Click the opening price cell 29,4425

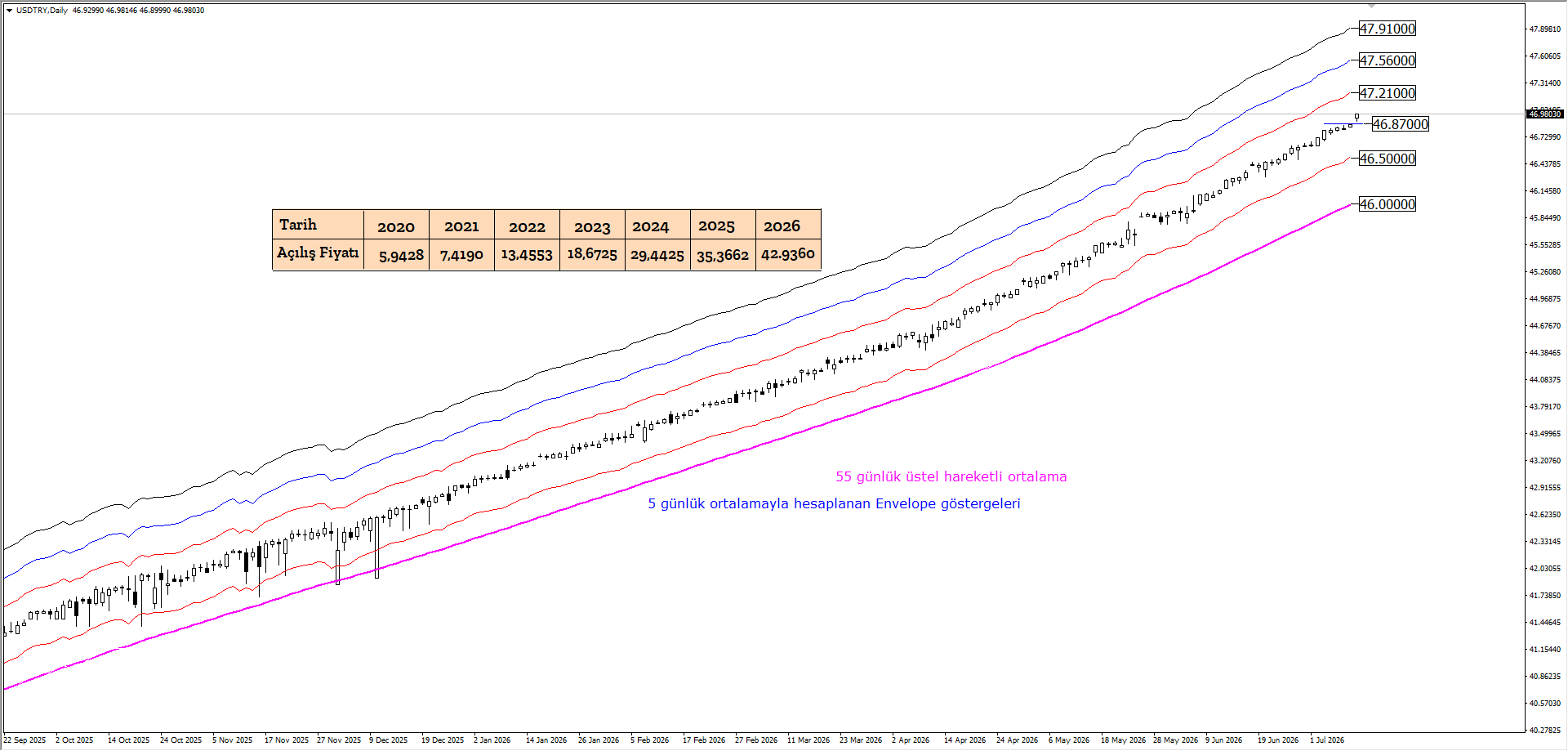(657, 255)
